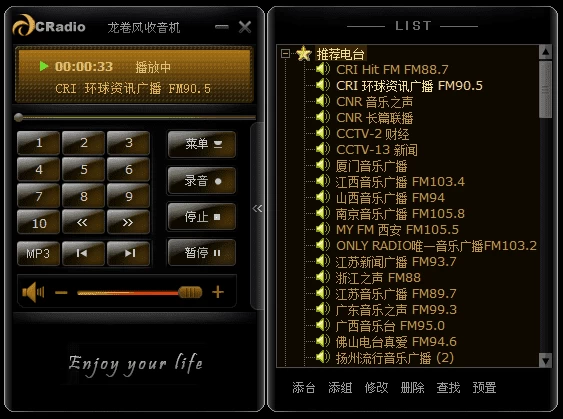
Task: Skip to previous station track icon
Action: pos(83,253)
